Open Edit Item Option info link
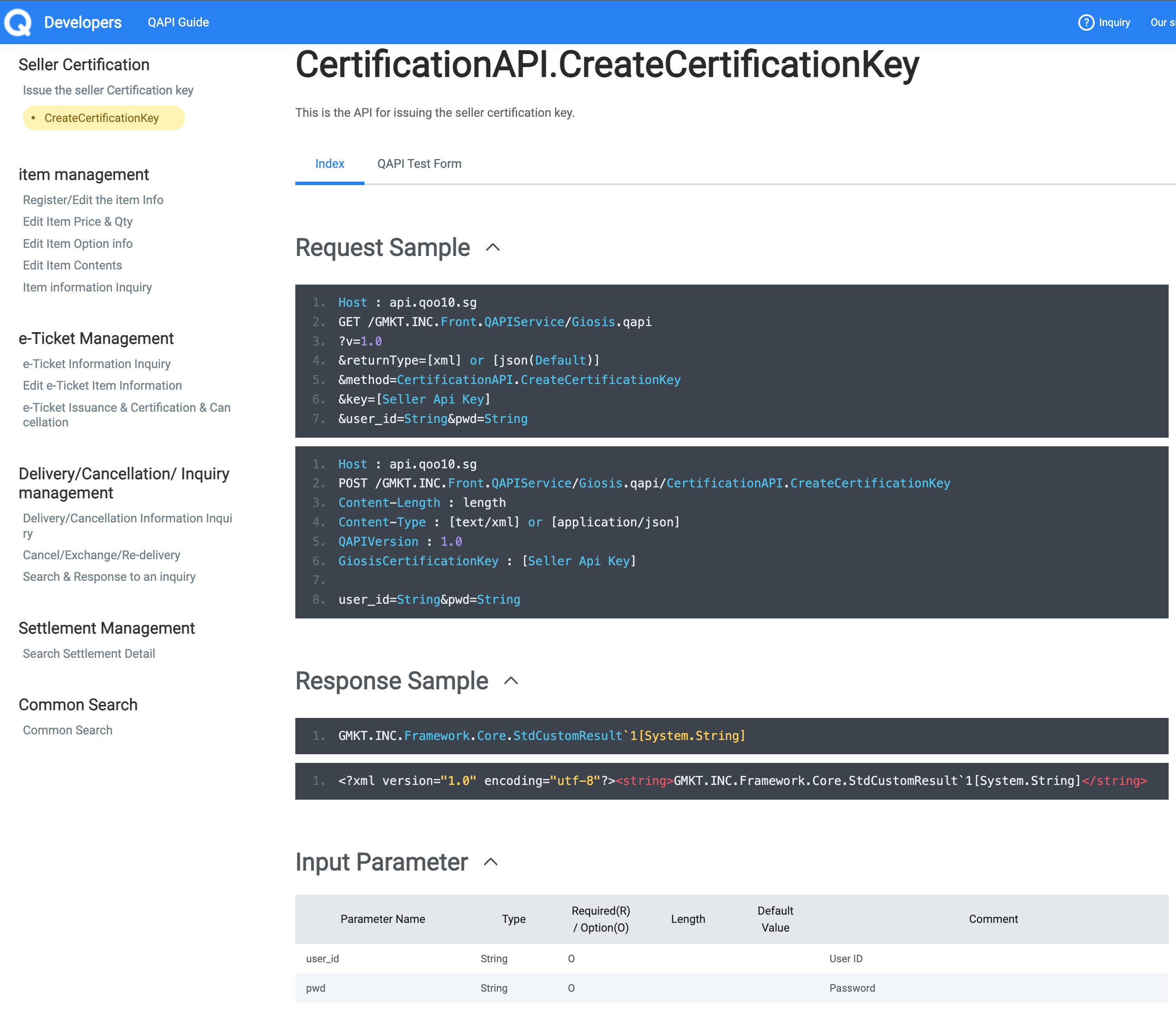This screenshot has width=1176, height=1012. 78,243
